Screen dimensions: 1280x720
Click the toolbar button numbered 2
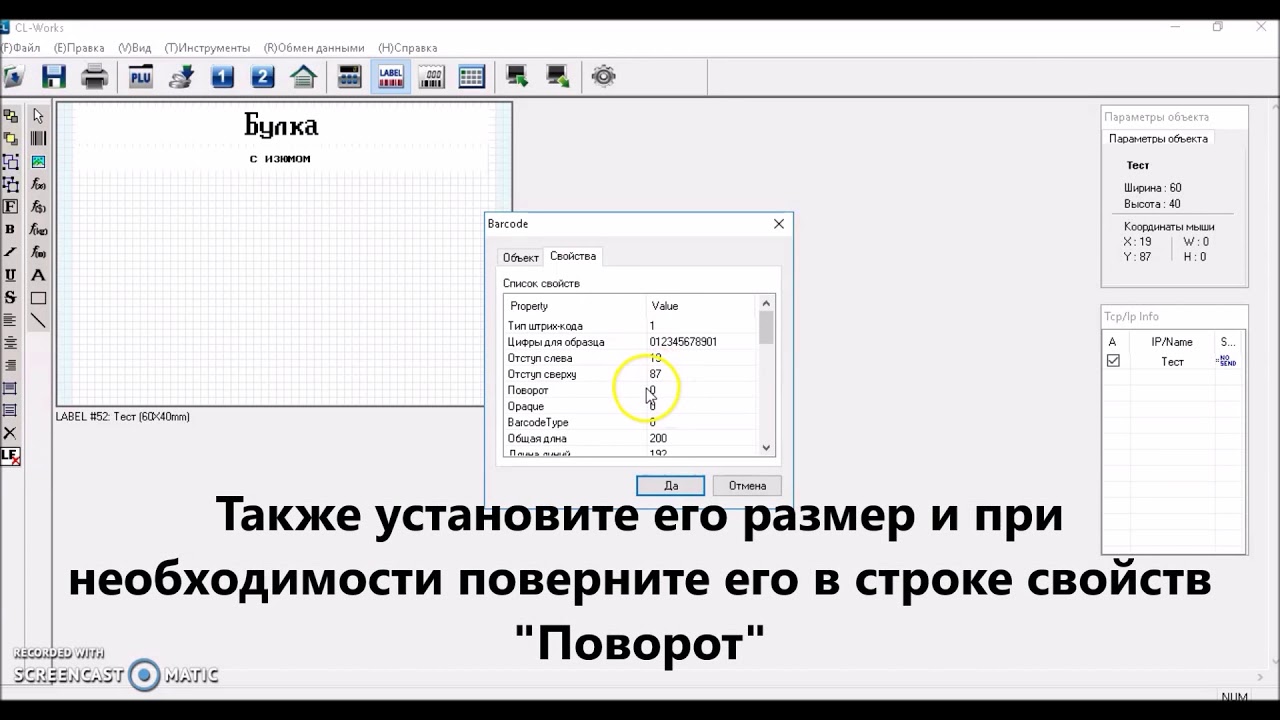point(263,76)
